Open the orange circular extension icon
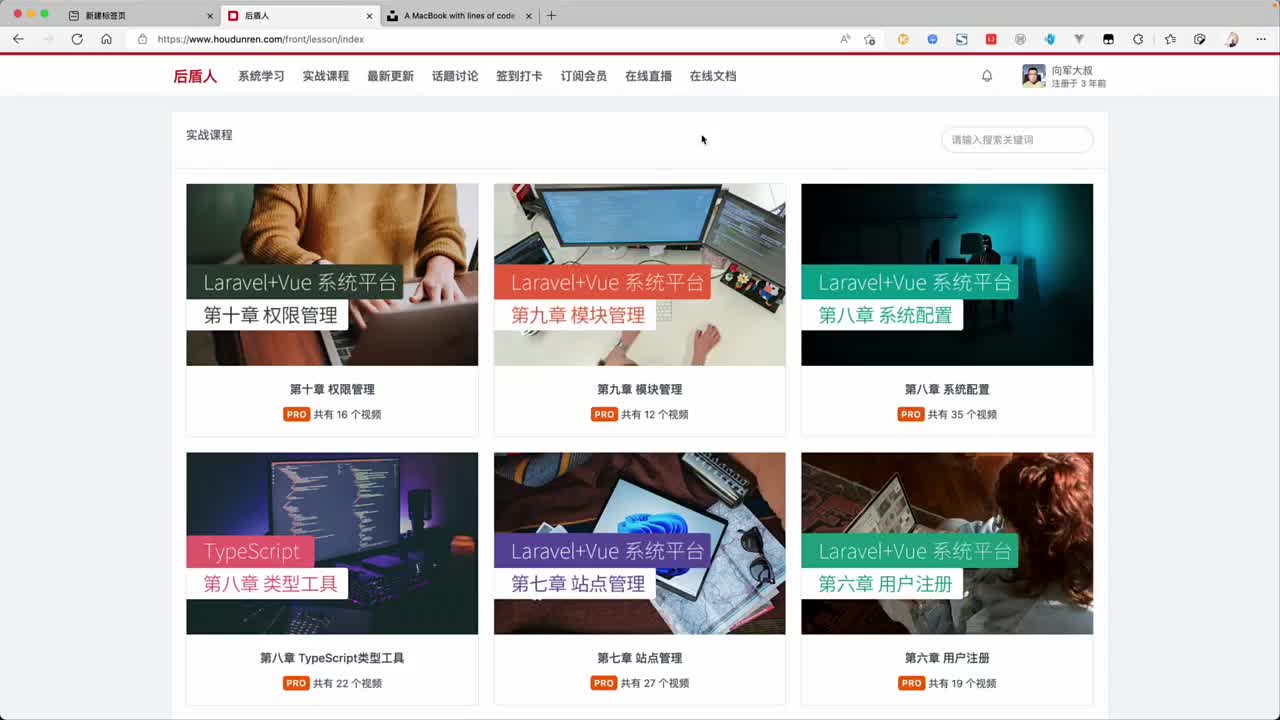This screenshot has height=720, width=1280. click(903, 39)
